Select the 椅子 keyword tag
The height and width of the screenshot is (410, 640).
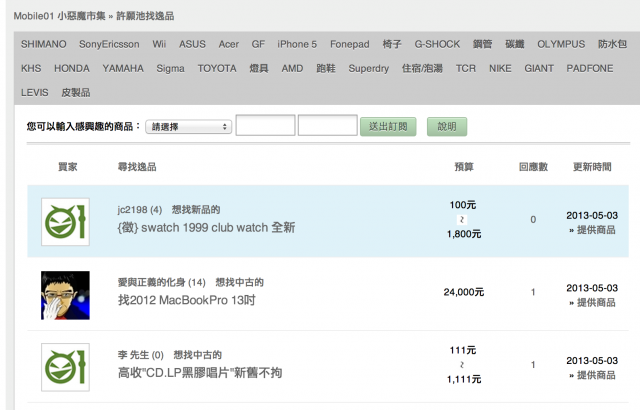(392, 44)
